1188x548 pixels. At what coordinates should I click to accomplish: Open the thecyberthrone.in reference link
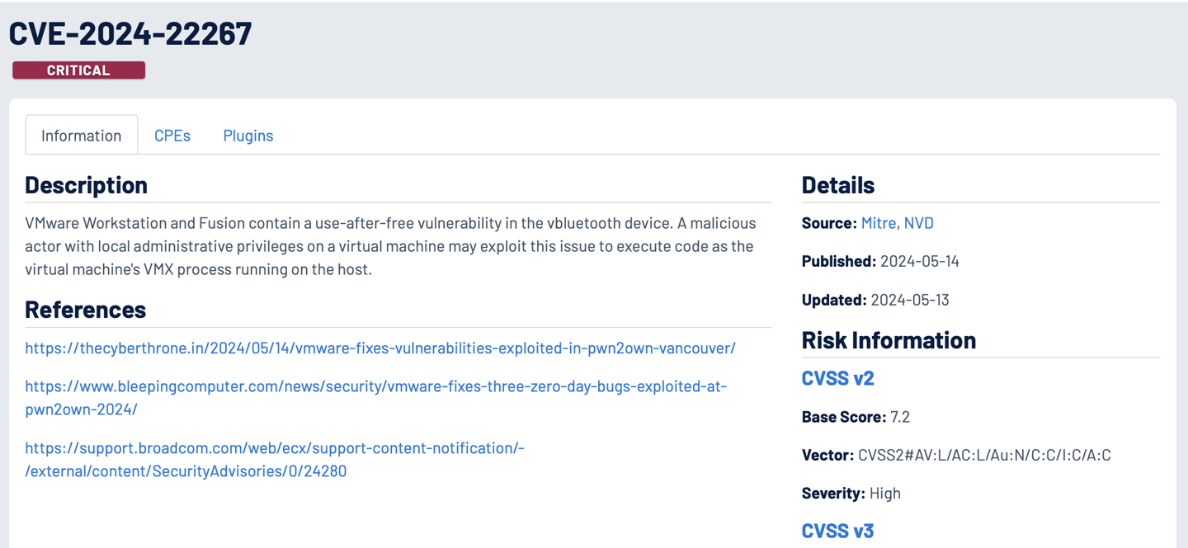coord(380,348)
